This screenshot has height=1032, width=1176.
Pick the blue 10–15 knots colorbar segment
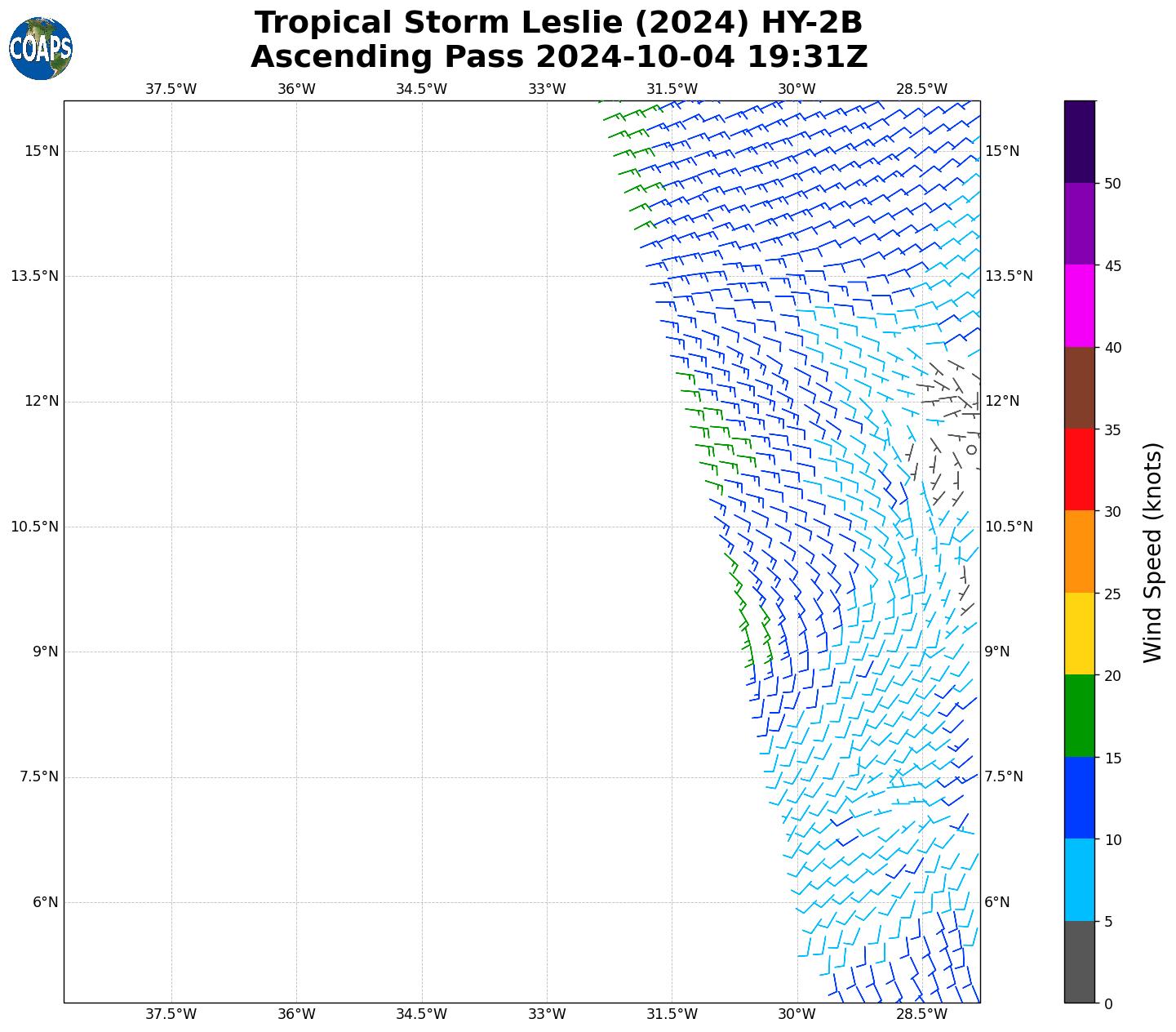point(1079,798)
